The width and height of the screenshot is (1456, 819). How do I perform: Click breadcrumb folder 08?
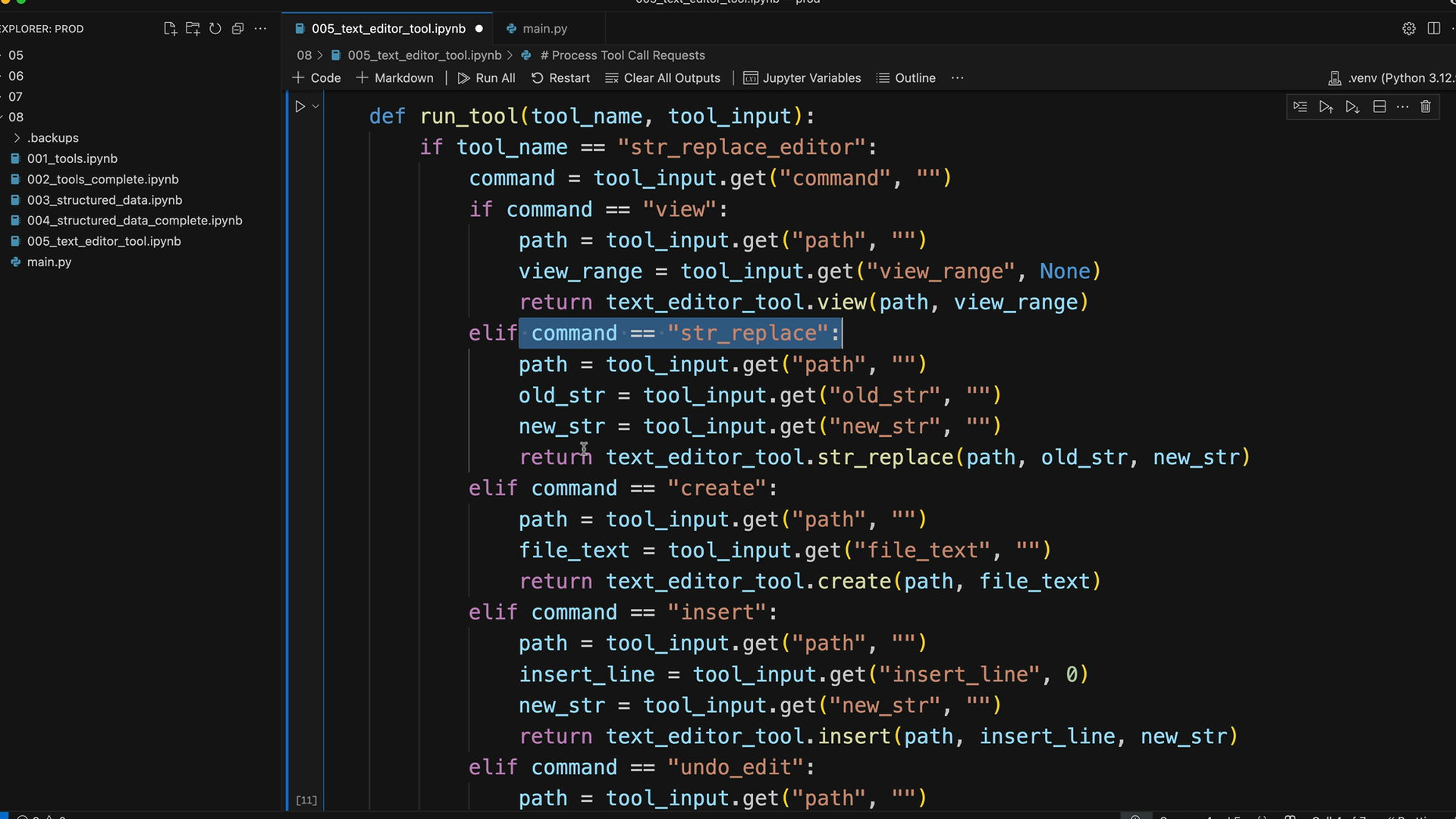pos(304,55)
